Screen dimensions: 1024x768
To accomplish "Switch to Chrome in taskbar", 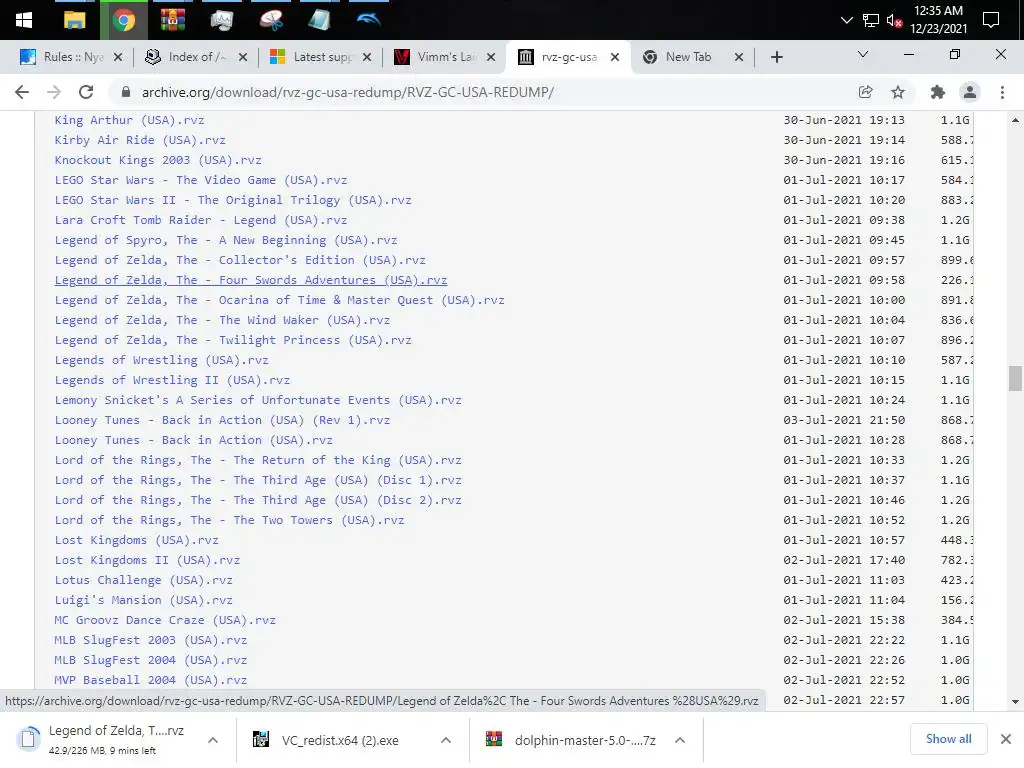I will point(123,20).
